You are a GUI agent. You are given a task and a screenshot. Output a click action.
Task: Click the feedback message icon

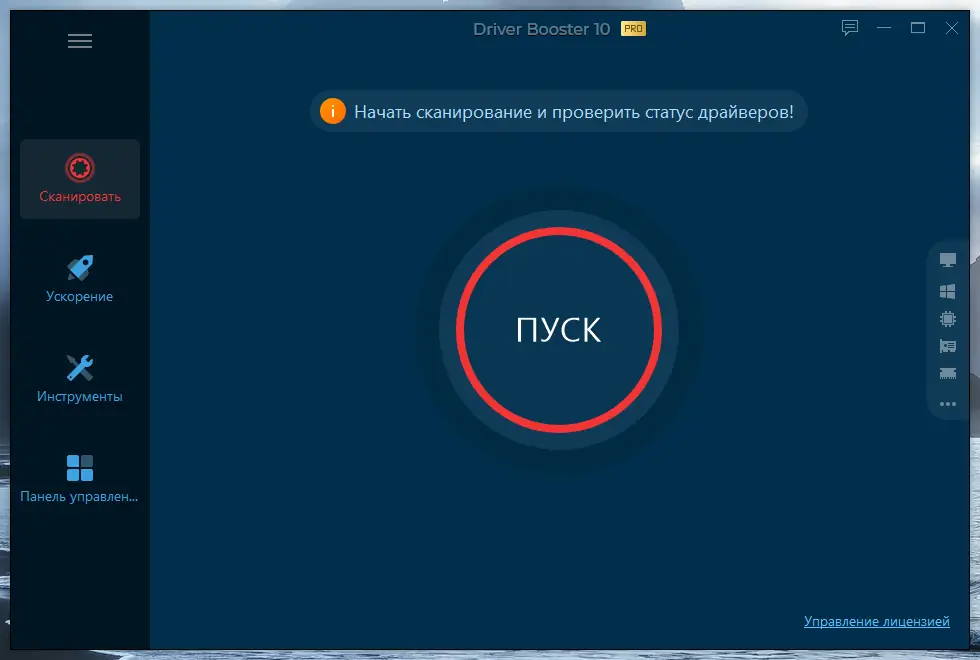[x=849, y=28]
